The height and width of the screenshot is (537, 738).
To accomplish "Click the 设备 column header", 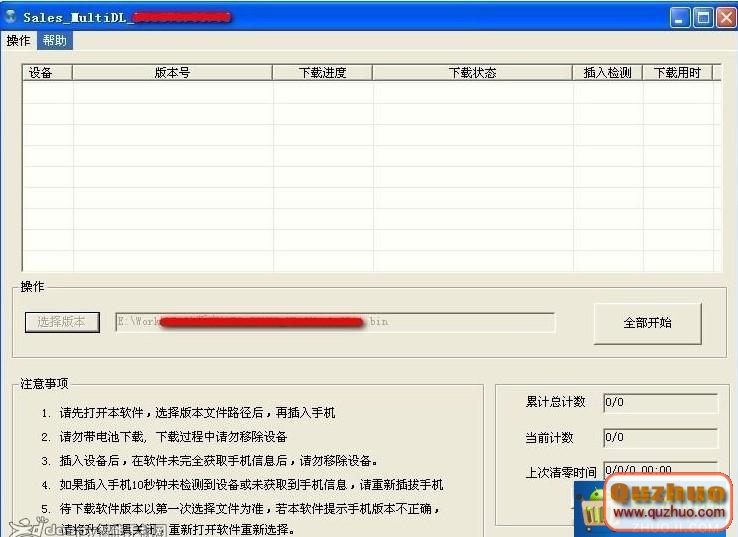I will click(47, 72).
